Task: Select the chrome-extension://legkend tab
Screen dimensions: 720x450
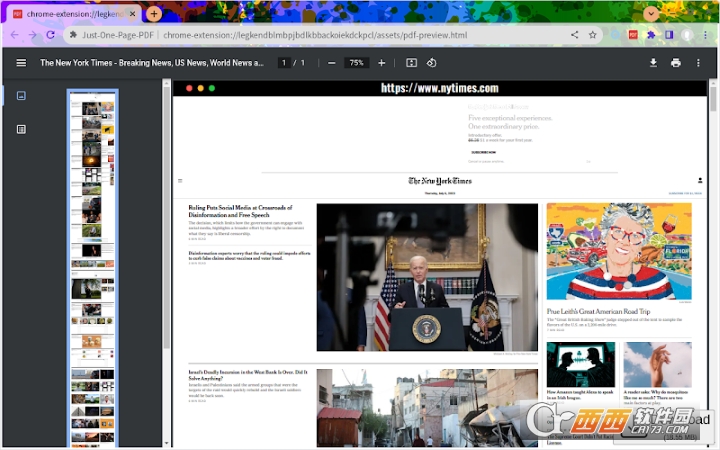Action: tap(73, 14)
